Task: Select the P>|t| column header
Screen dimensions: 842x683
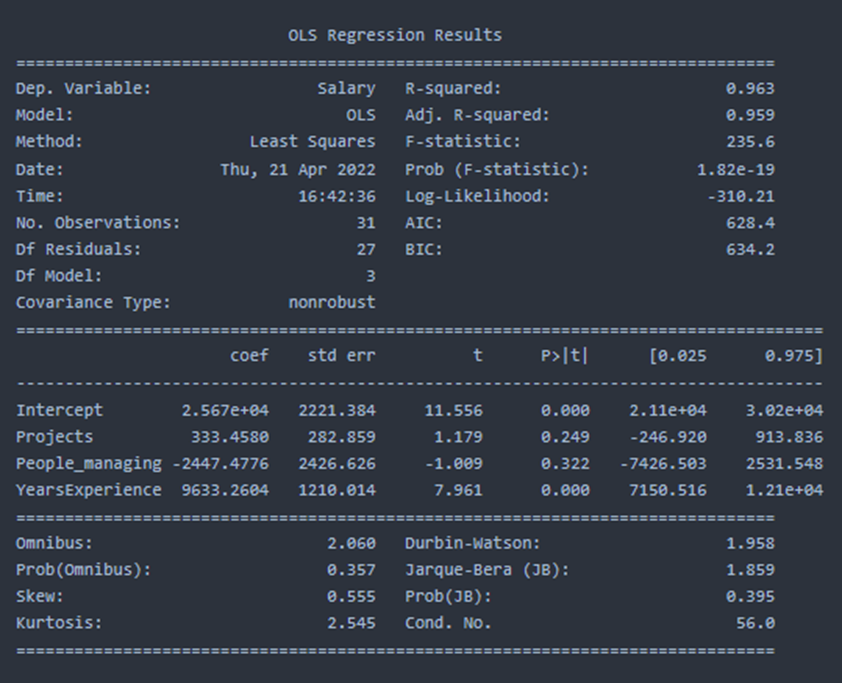Action: pyautogui.click(x=564, y=355)
